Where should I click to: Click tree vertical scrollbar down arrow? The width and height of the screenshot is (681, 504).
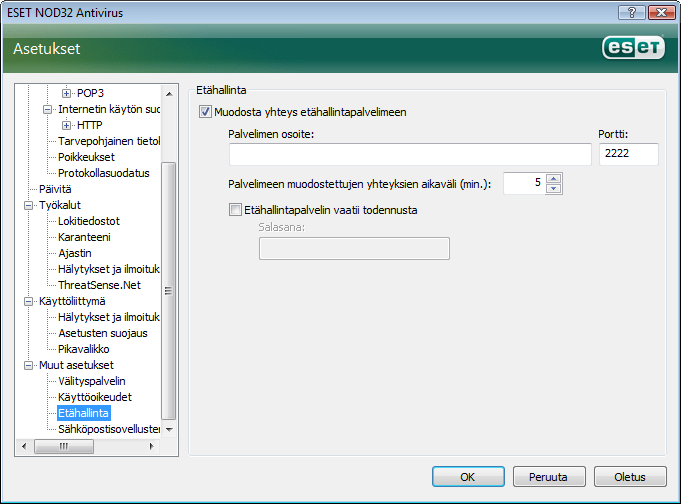[169, 429]
